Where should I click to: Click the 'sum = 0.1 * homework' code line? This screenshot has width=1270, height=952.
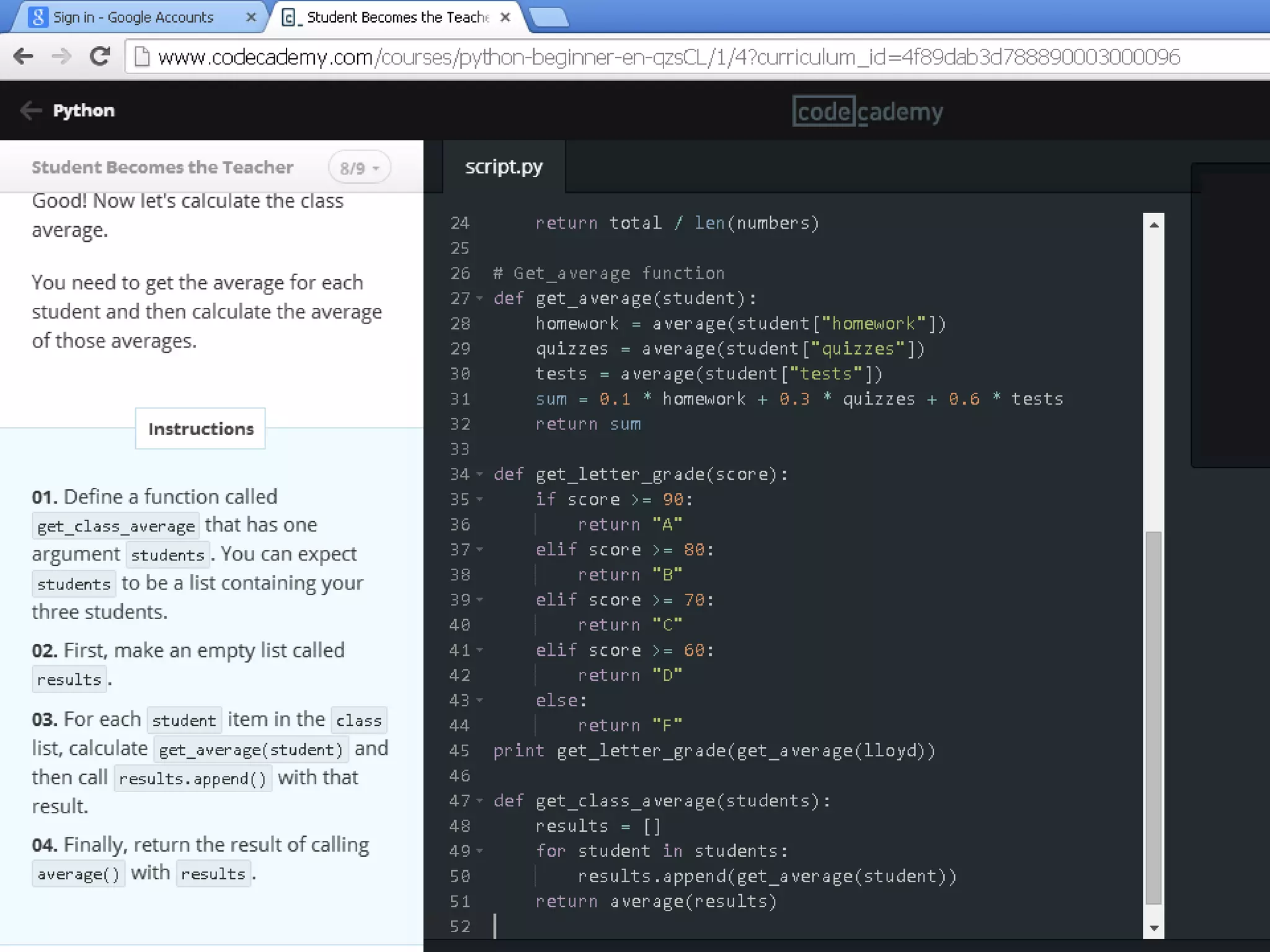tap(799, 399)
